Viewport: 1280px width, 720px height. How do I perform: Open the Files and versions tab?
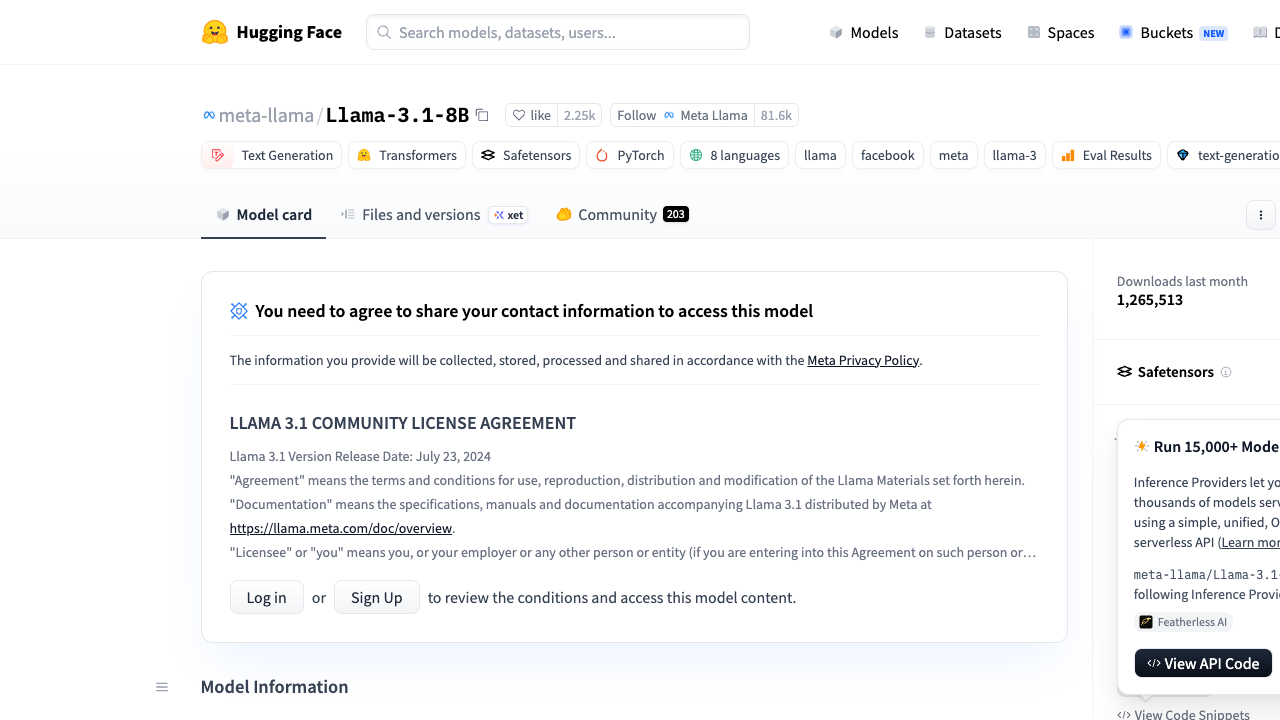click(434, 214)
